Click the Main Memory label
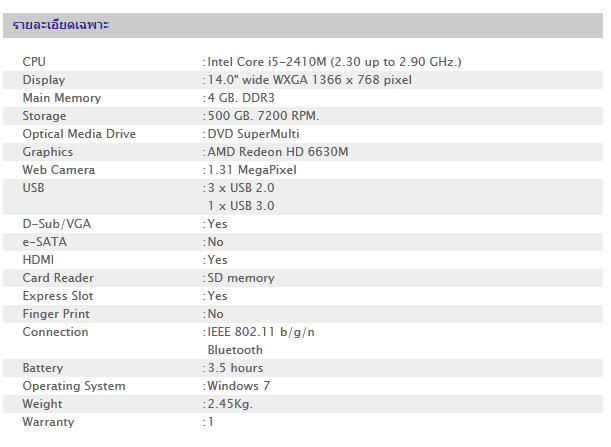The image size is (611, 447). pos(62,98)
